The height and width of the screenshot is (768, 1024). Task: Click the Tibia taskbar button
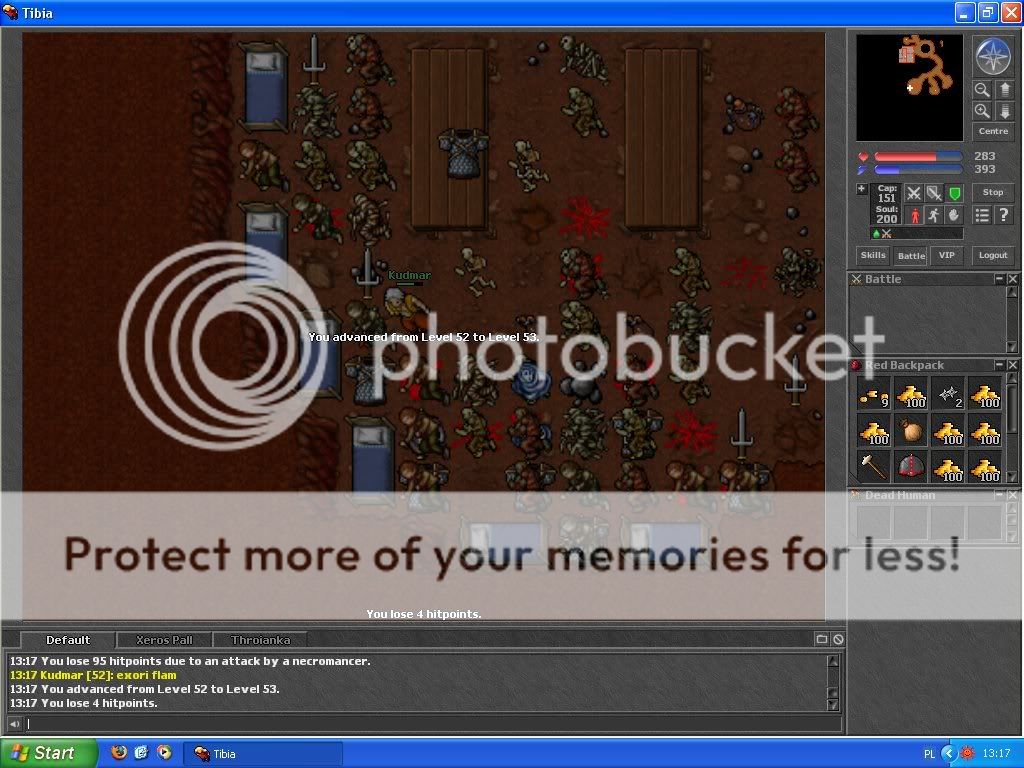261,754
